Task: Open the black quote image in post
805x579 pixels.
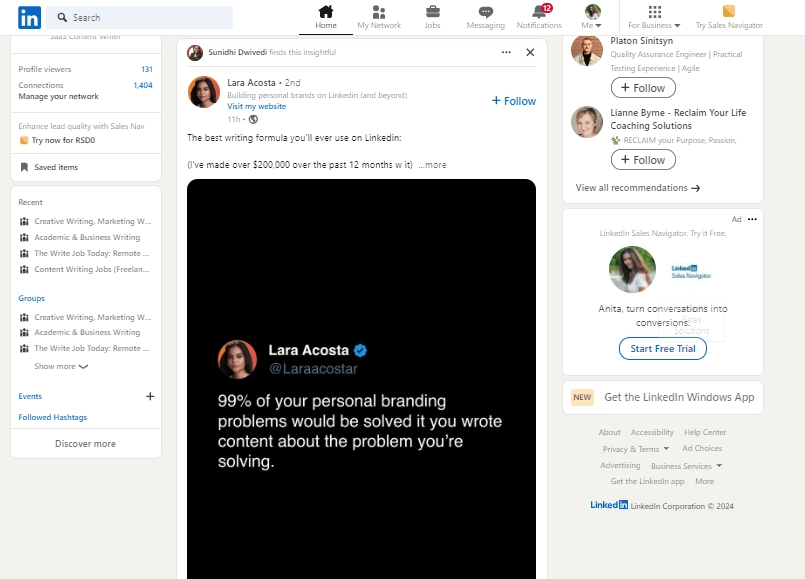Action: [361, 379]
